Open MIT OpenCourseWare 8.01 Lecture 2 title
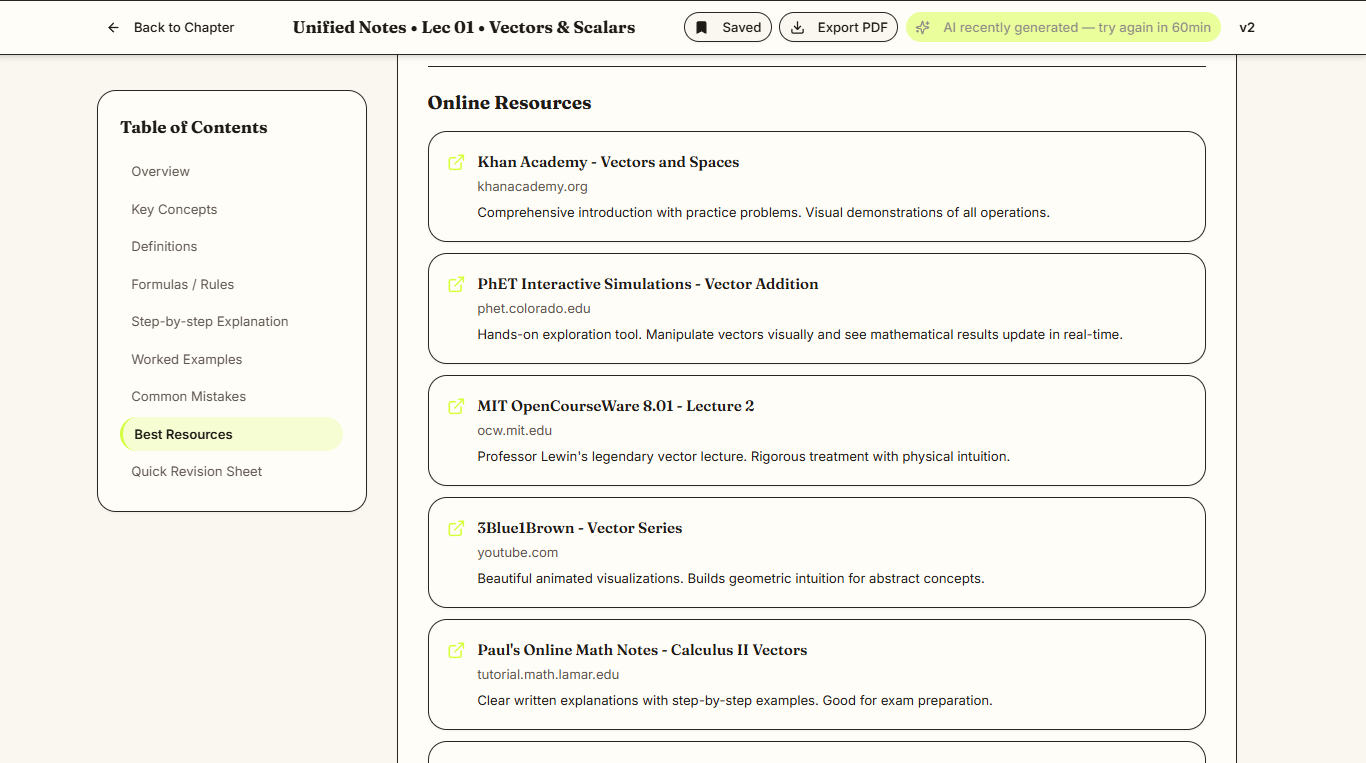The height and width of the screenshot is (763, 1366). (x=616, y=406)
